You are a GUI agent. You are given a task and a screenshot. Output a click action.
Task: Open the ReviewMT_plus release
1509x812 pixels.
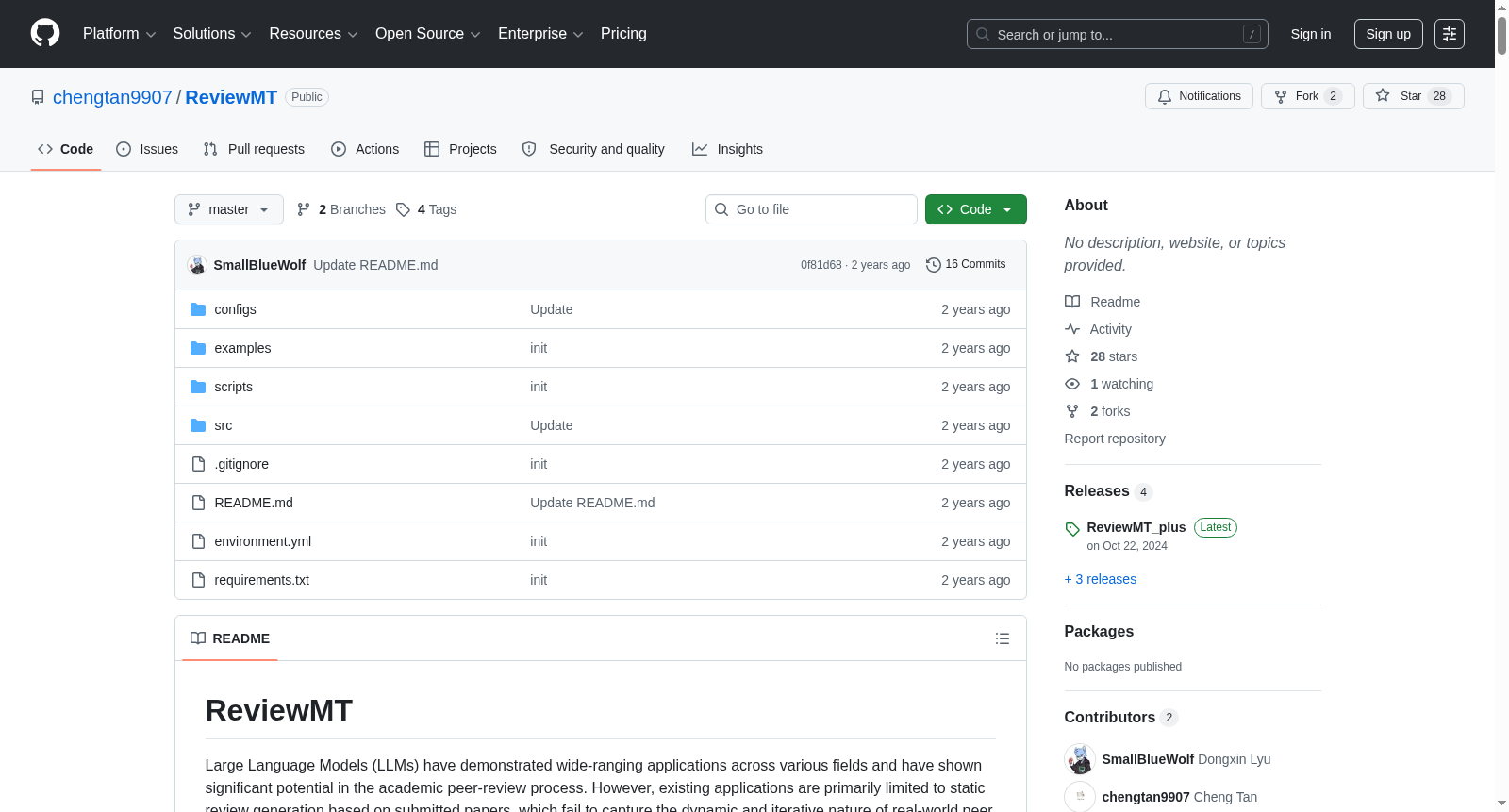point(1136,527)
